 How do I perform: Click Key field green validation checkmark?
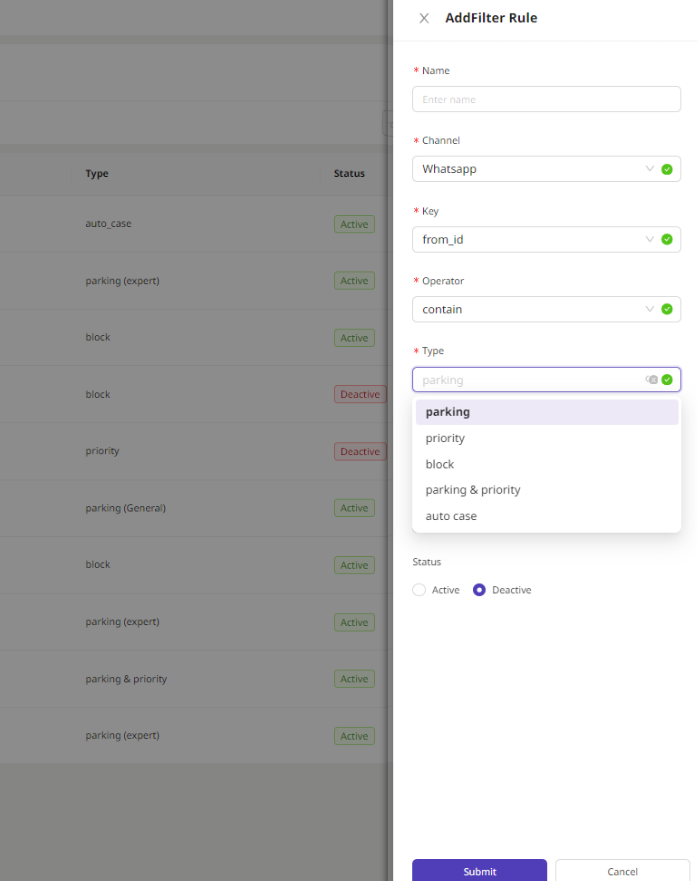coord(667,239)
